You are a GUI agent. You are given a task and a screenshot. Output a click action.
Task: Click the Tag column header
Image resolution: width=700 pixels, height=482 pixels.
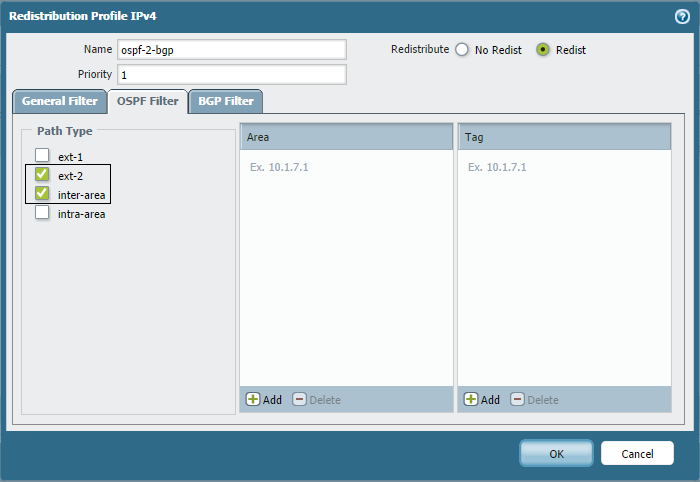point(564,137)
